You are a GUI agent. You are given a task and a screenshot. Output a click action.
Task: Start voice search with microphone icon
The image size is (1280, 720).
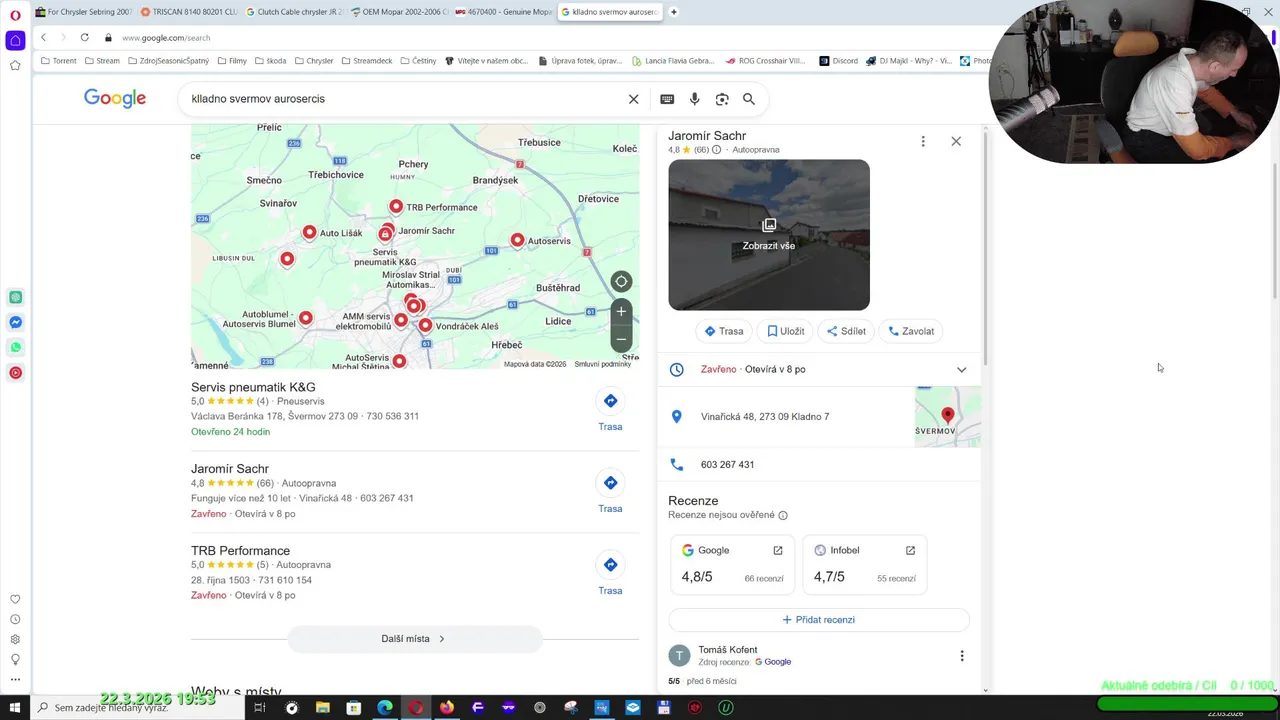click(x=694, y=99)
